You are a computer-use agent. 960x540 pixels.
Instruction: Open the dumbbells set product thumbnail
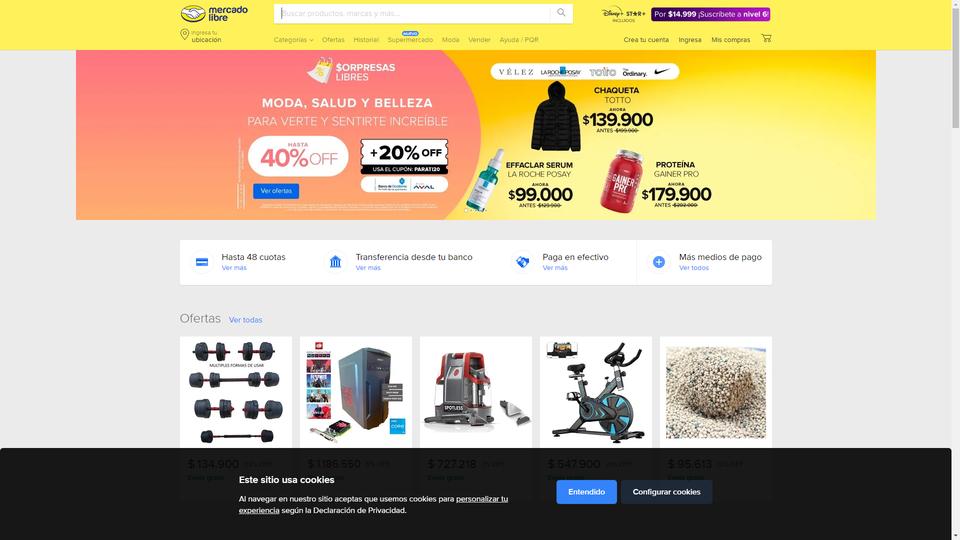tap(236, 392)
